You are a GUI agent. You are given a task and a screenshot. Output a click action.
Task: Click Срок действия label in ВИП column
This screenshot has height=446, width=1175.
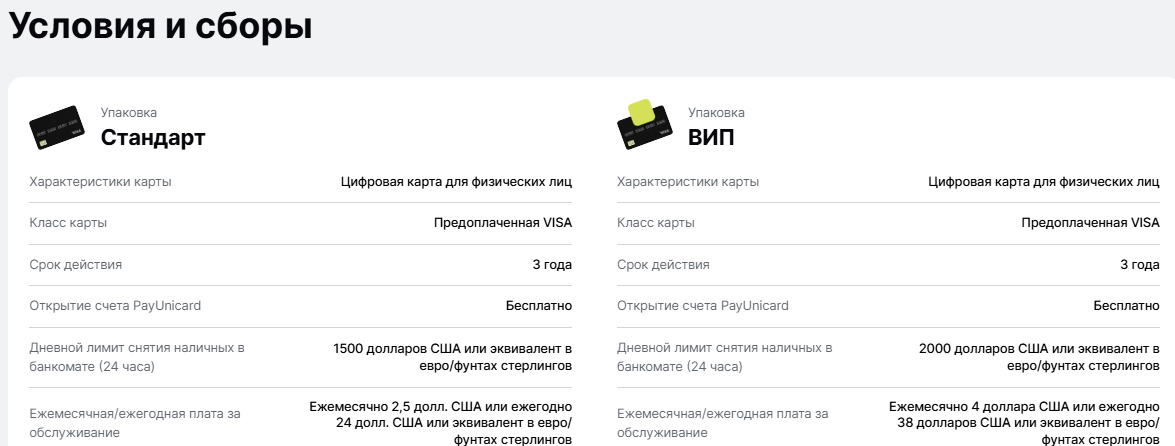[x=663, y=265]
